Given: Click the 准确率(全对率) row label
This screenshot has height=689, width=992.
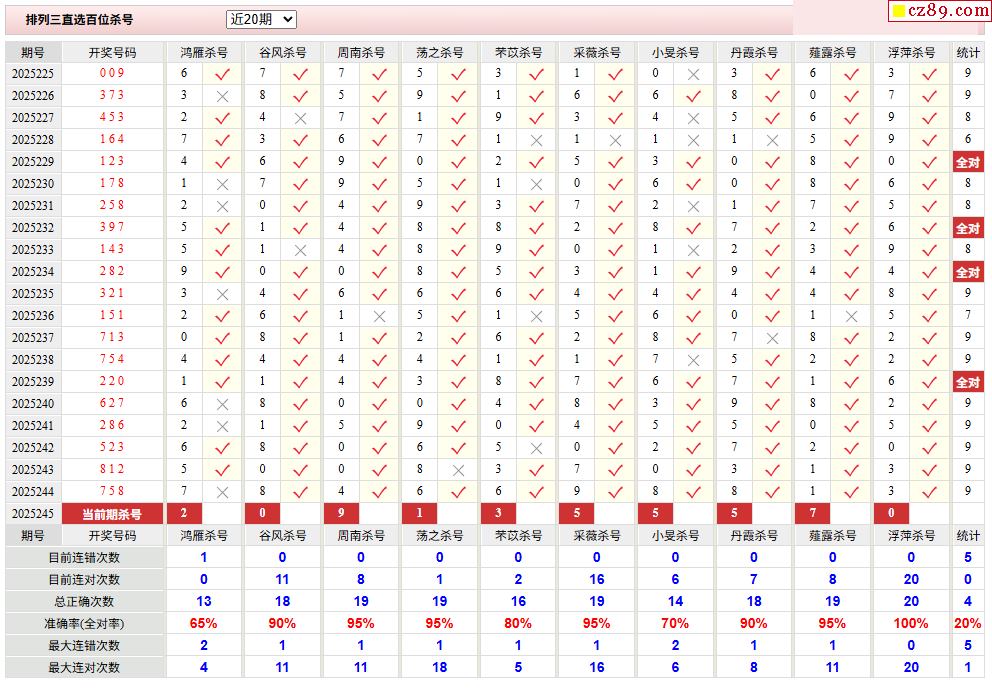Looking at the screenshot, I should [84, 624].
